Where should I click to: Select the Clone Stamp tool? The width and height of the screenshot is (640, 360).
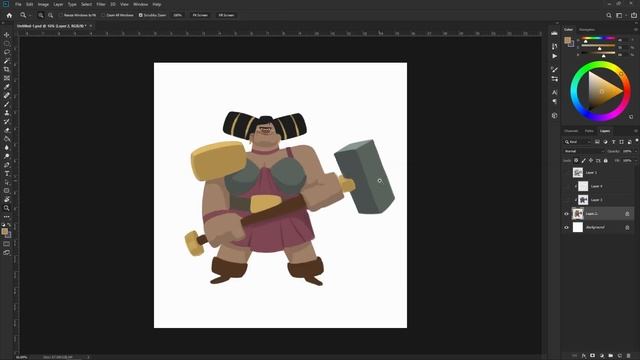point(7,113)
